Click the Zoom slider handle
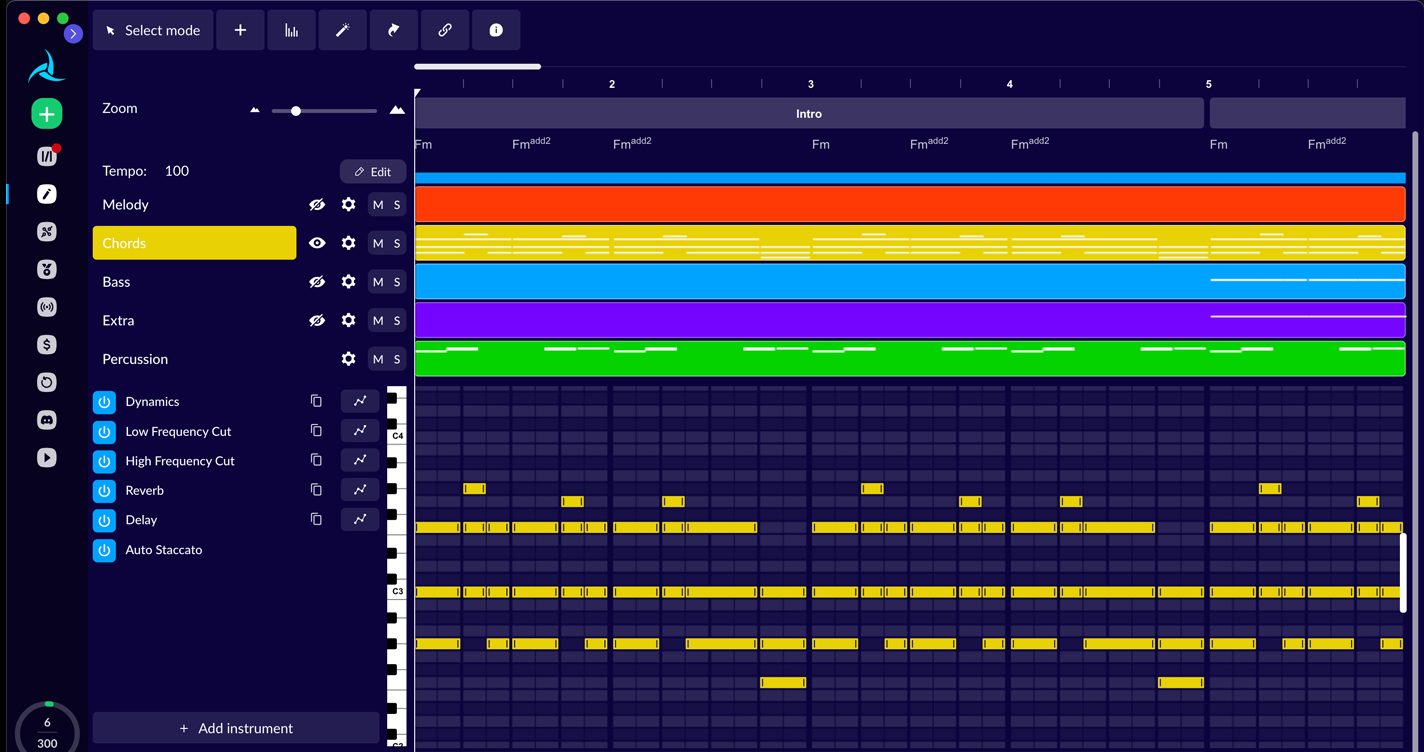The image size is (1424, 752). click(296, 110)
